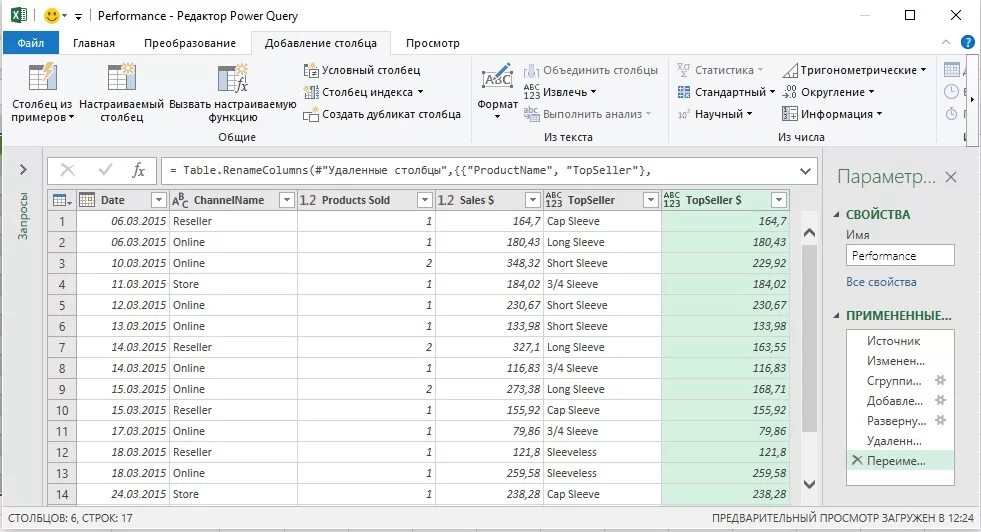Switch to the Преобразование tab
Viewport: 981px width, 532px height.
click(x=190, y=43)
